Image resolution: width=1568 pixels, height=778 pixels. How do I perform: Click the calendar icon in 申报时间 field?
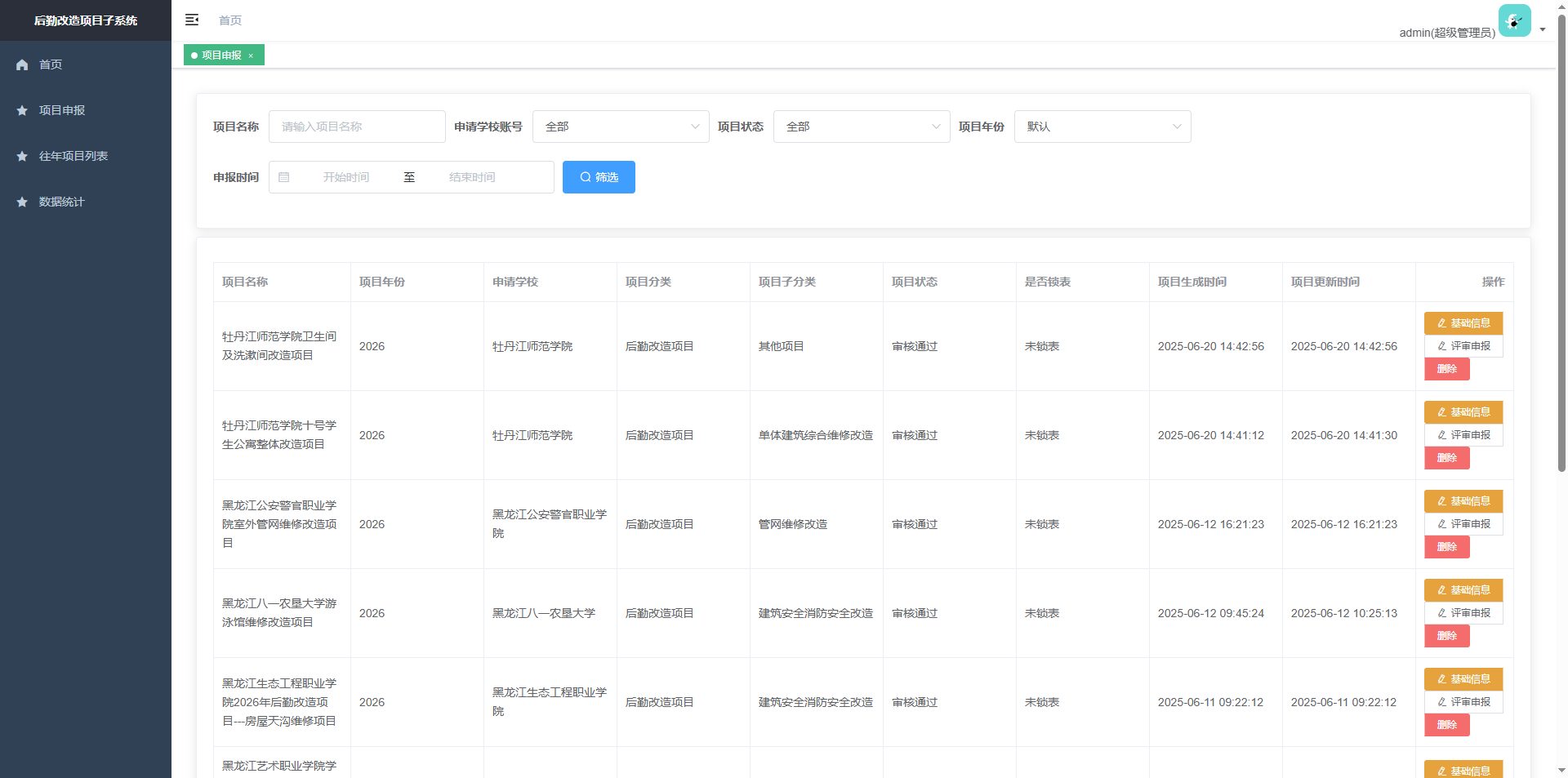(284, 177)
